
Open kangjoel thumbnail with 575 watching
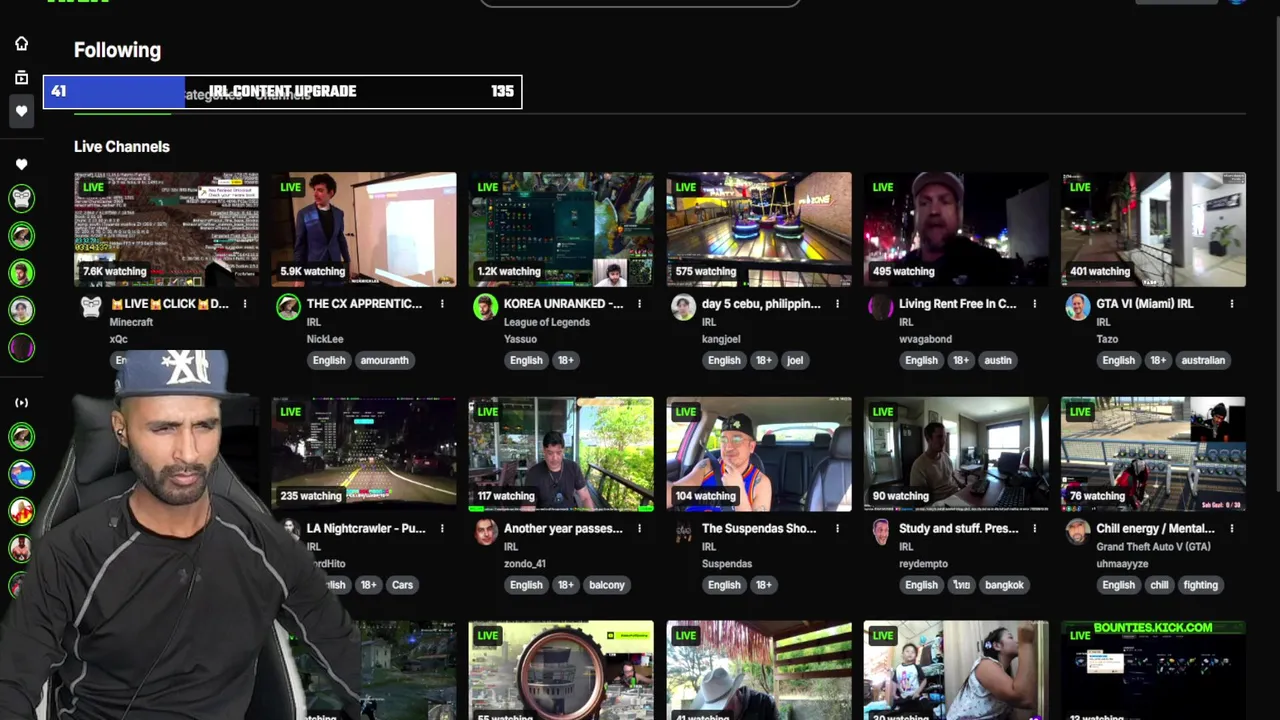pyautogui.click(x=759, y=229)
